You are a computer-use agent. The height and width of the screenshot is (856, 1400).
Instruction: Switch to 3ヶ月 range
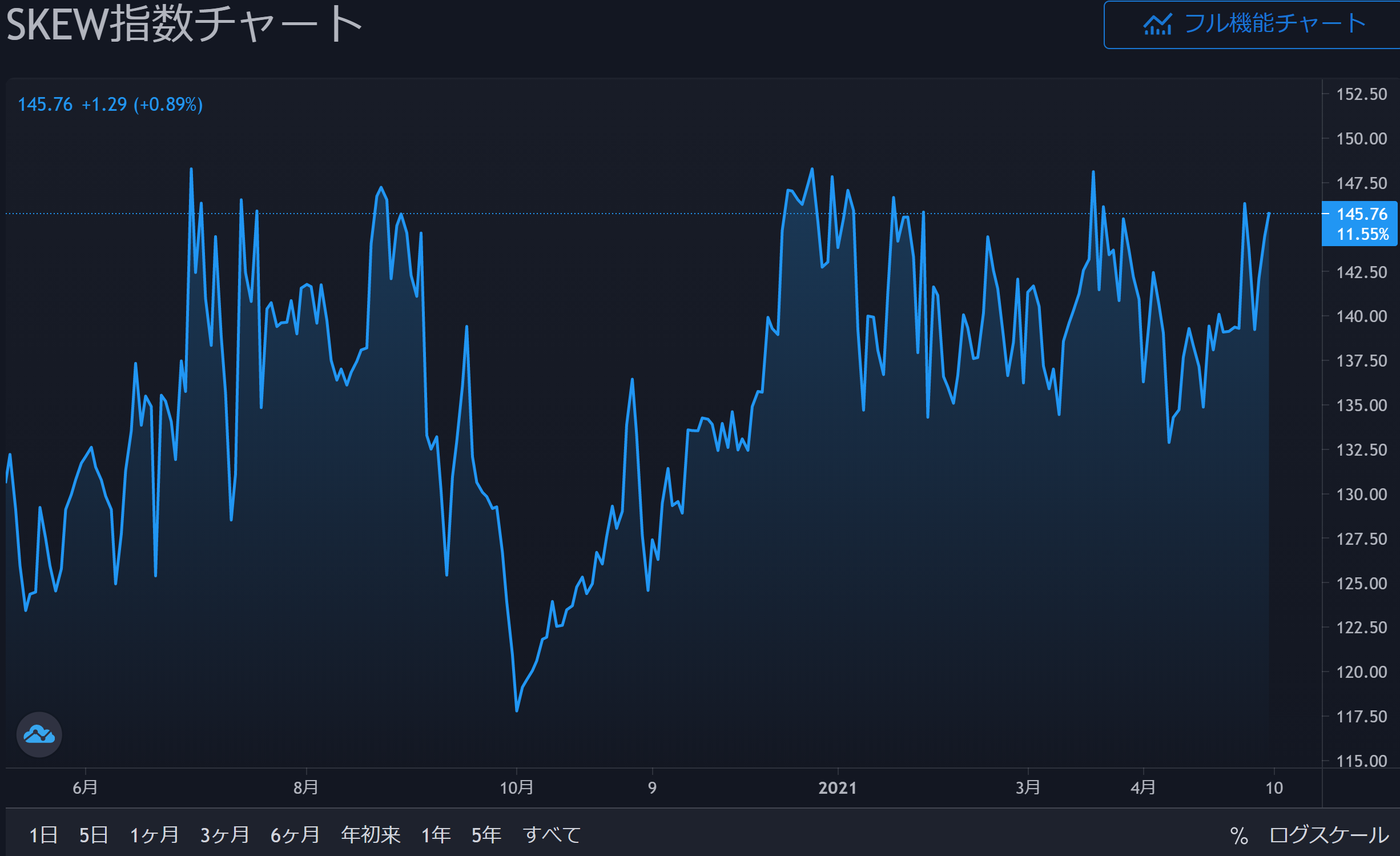(x=224, y=835)
